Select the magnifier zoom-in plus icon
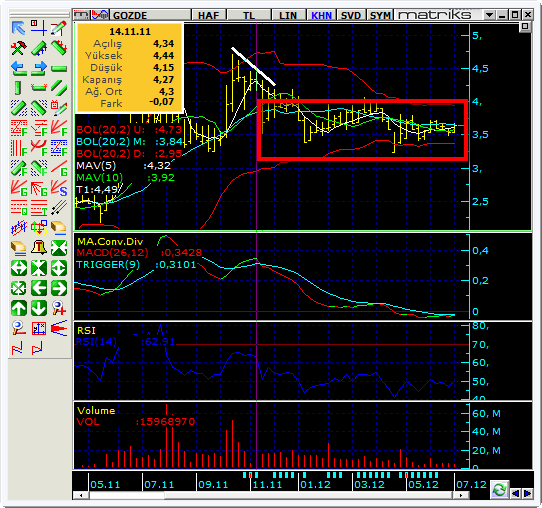Viewport: 542px width, 508px height. (59, 308)
